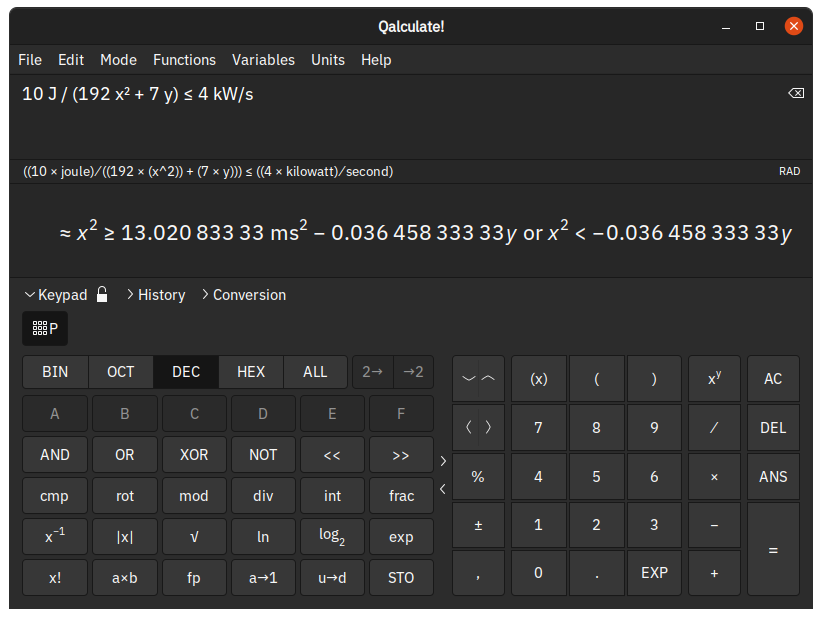The image size is (822, 618).
Task: Click the OR bitwise operator button
Action: (x=125, y=454)
